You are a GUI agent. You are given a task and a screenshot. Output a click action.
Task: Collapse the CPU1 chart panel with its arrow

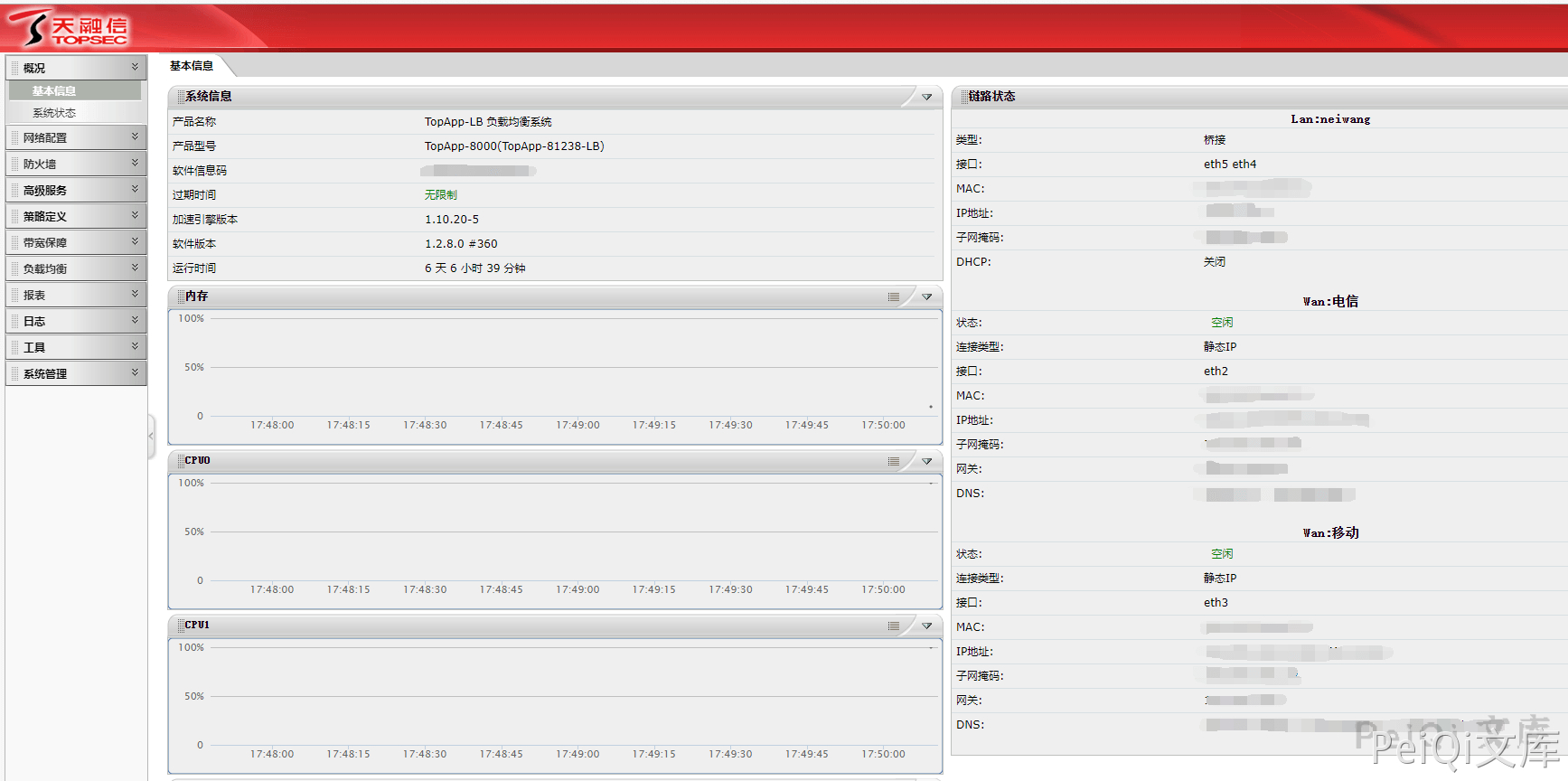click(x=926, y=626)
